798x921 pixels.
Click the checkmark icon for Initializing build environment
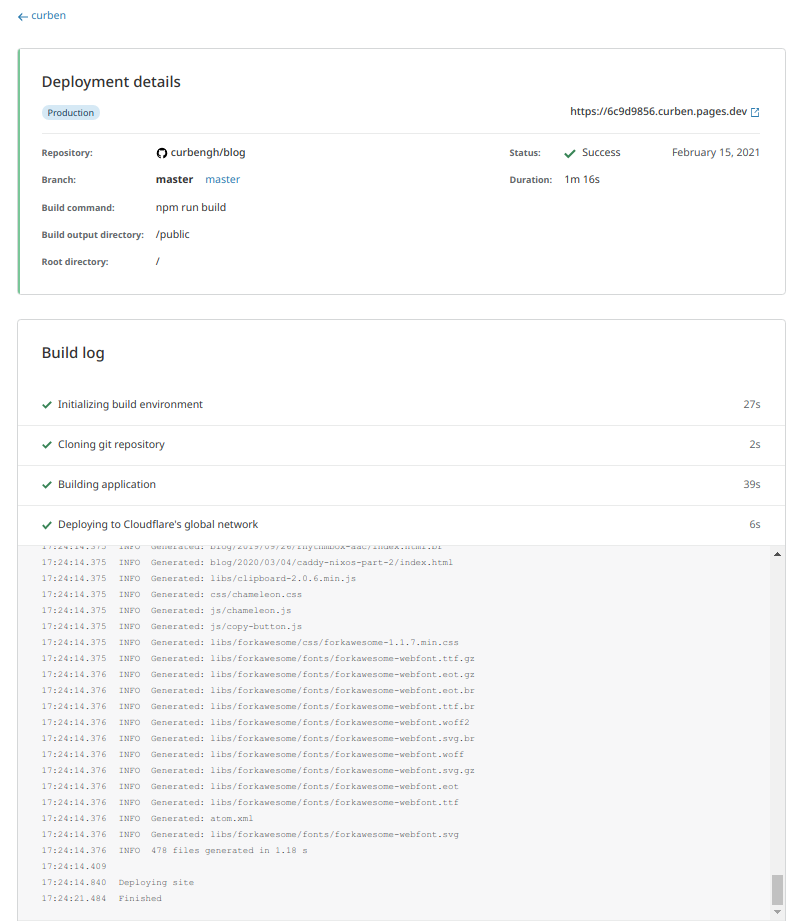47,405
